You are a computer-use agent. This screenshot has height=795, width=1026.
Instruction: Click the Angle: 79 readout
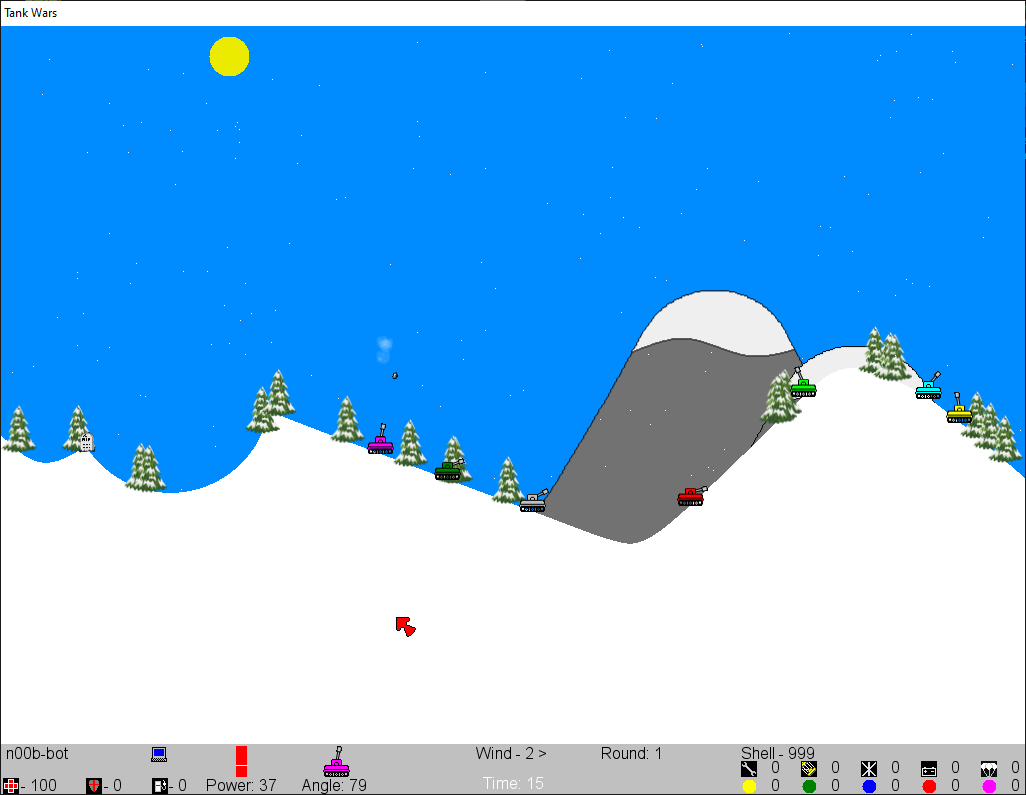pos(334,786)
